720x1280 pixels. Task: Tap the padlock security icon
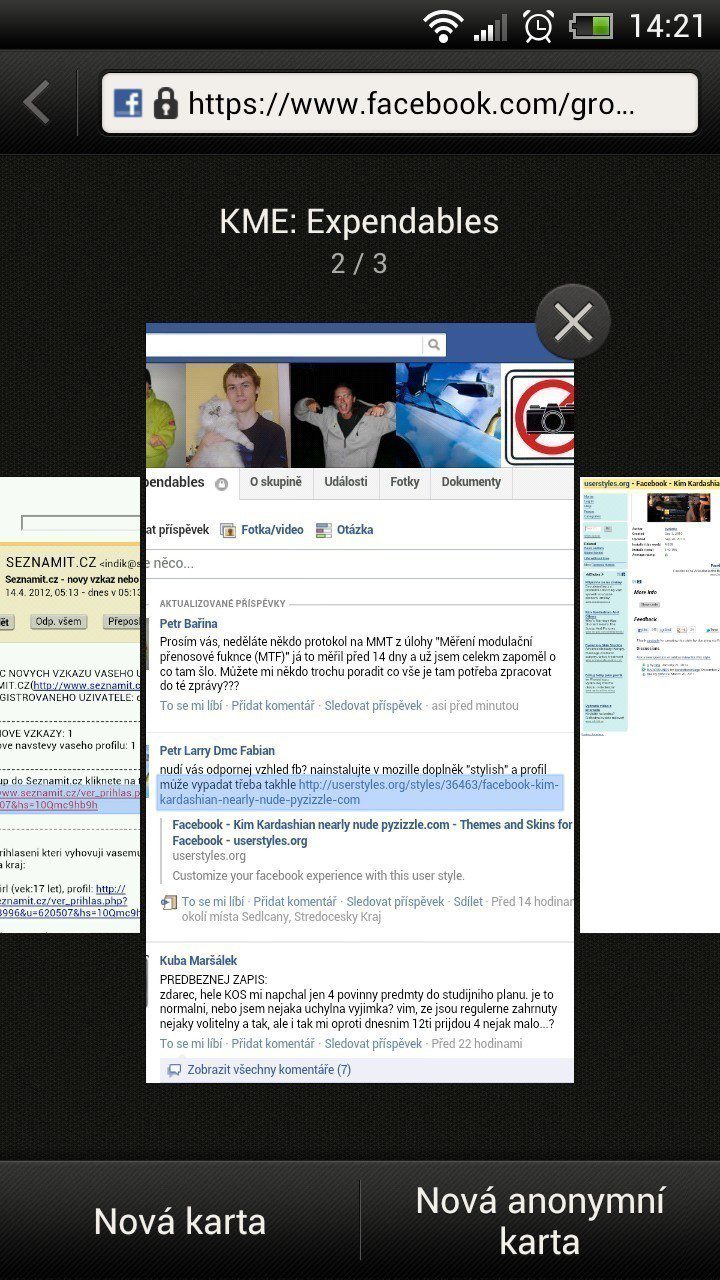(x=165, y=103)
